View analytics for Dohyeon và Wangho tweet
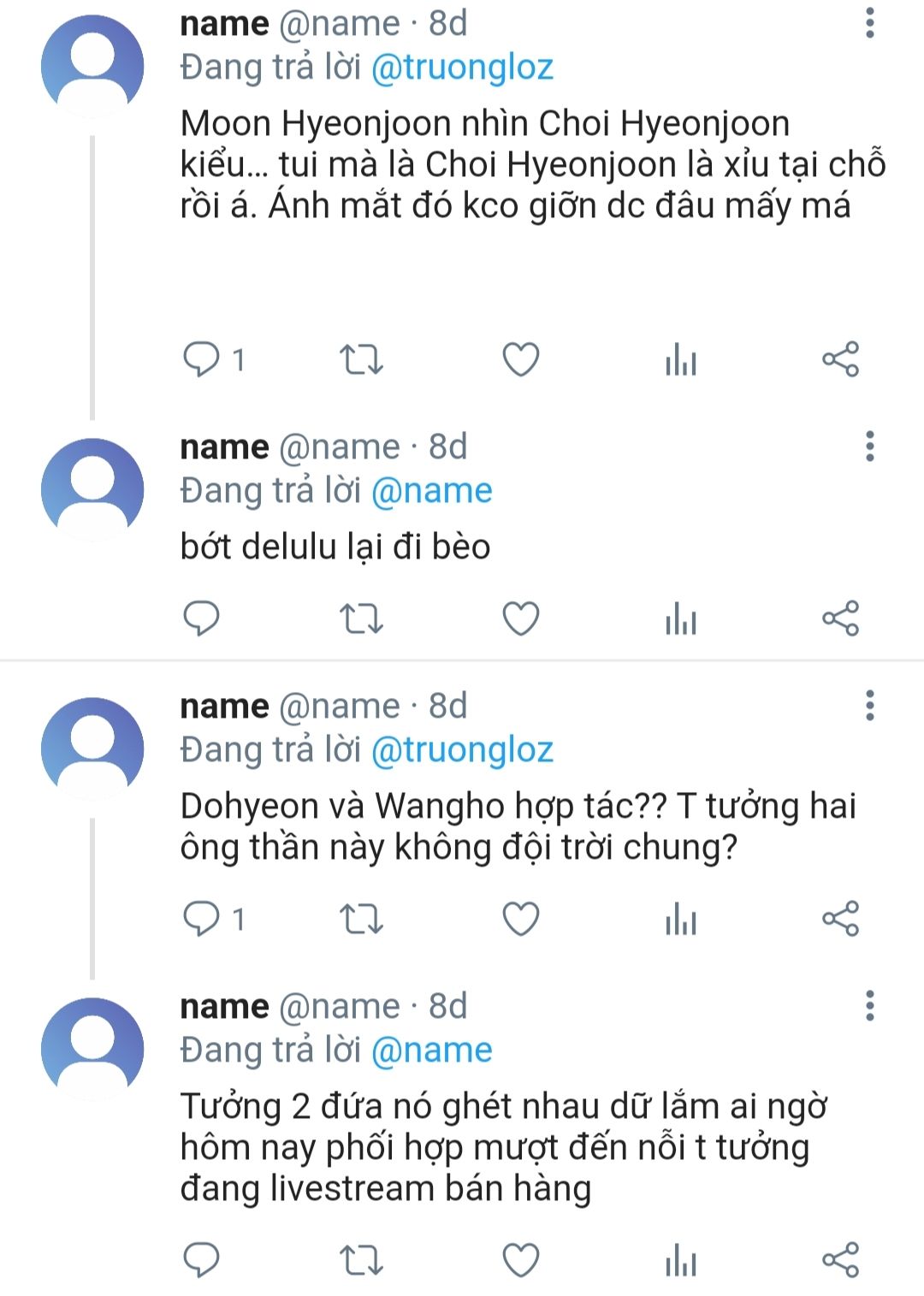This screenshot has height=1296, width=924. point(681,919)
